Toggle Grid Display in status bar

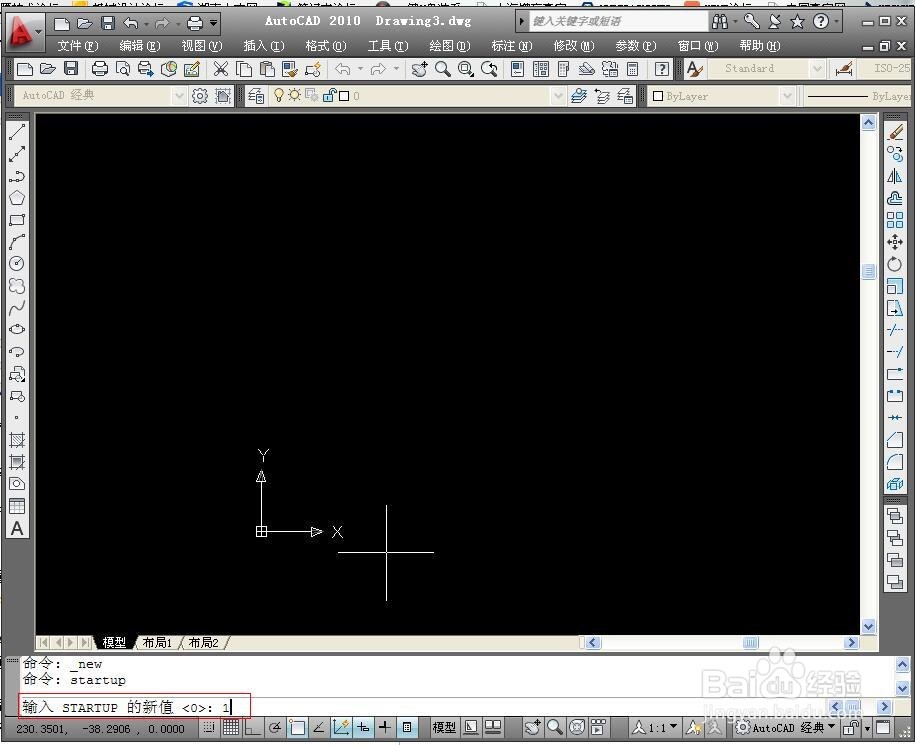coord(231,727)
